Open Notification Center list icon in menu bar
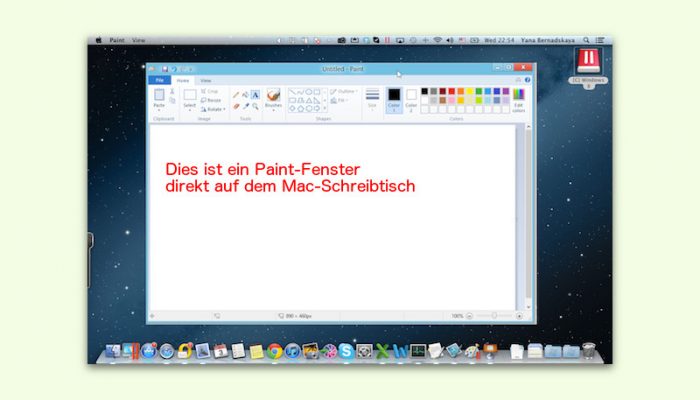The image size is (700, 400). coord(600,40)
